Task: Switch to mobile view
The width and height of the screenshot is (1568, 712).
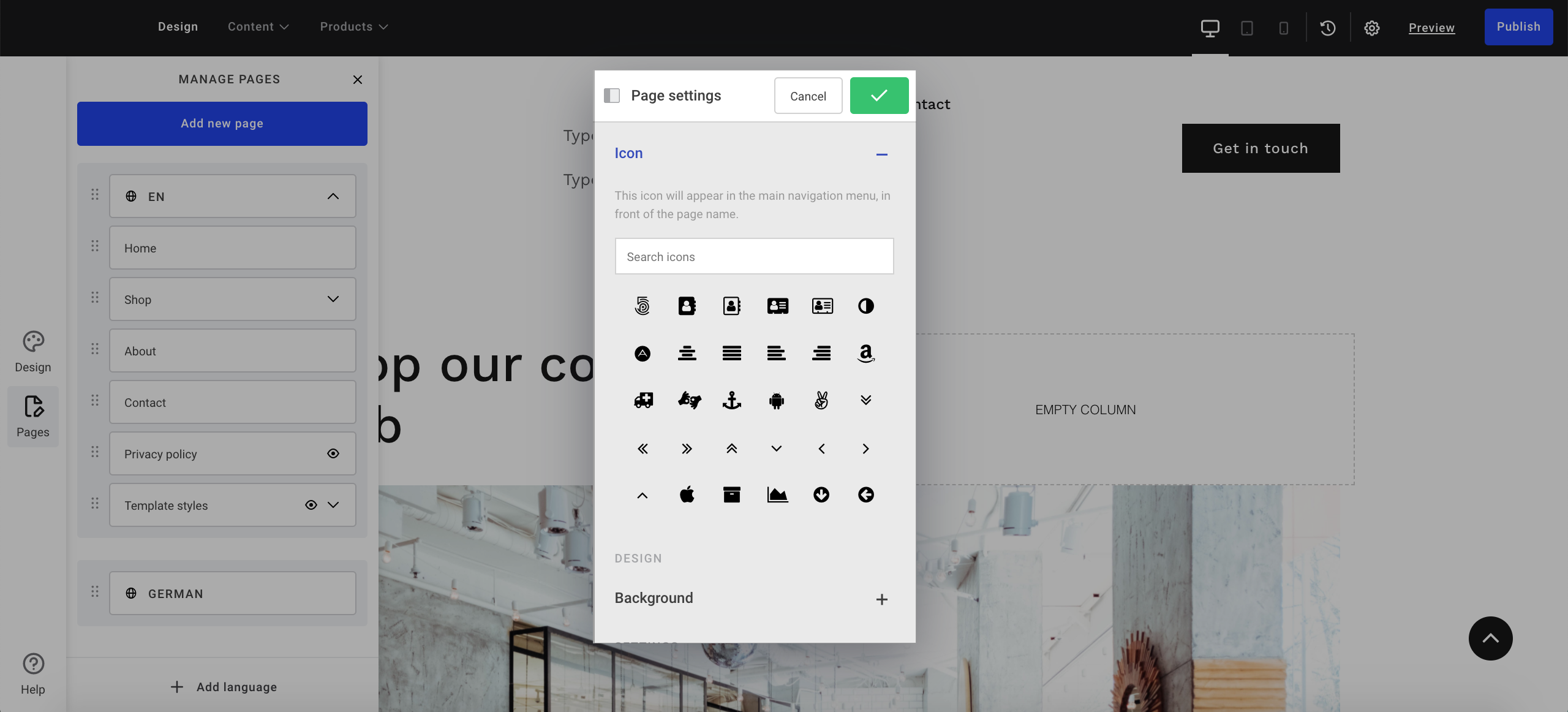Action: tap(1283, 28)
